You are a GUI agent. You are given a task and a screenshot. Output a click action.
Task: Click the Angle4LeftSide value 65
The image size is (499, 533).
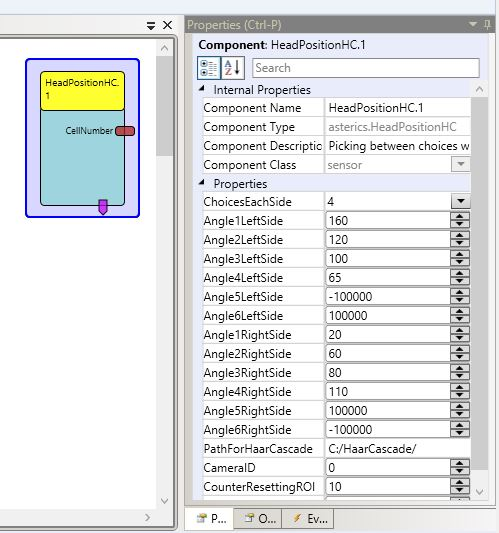click(388, 278)
